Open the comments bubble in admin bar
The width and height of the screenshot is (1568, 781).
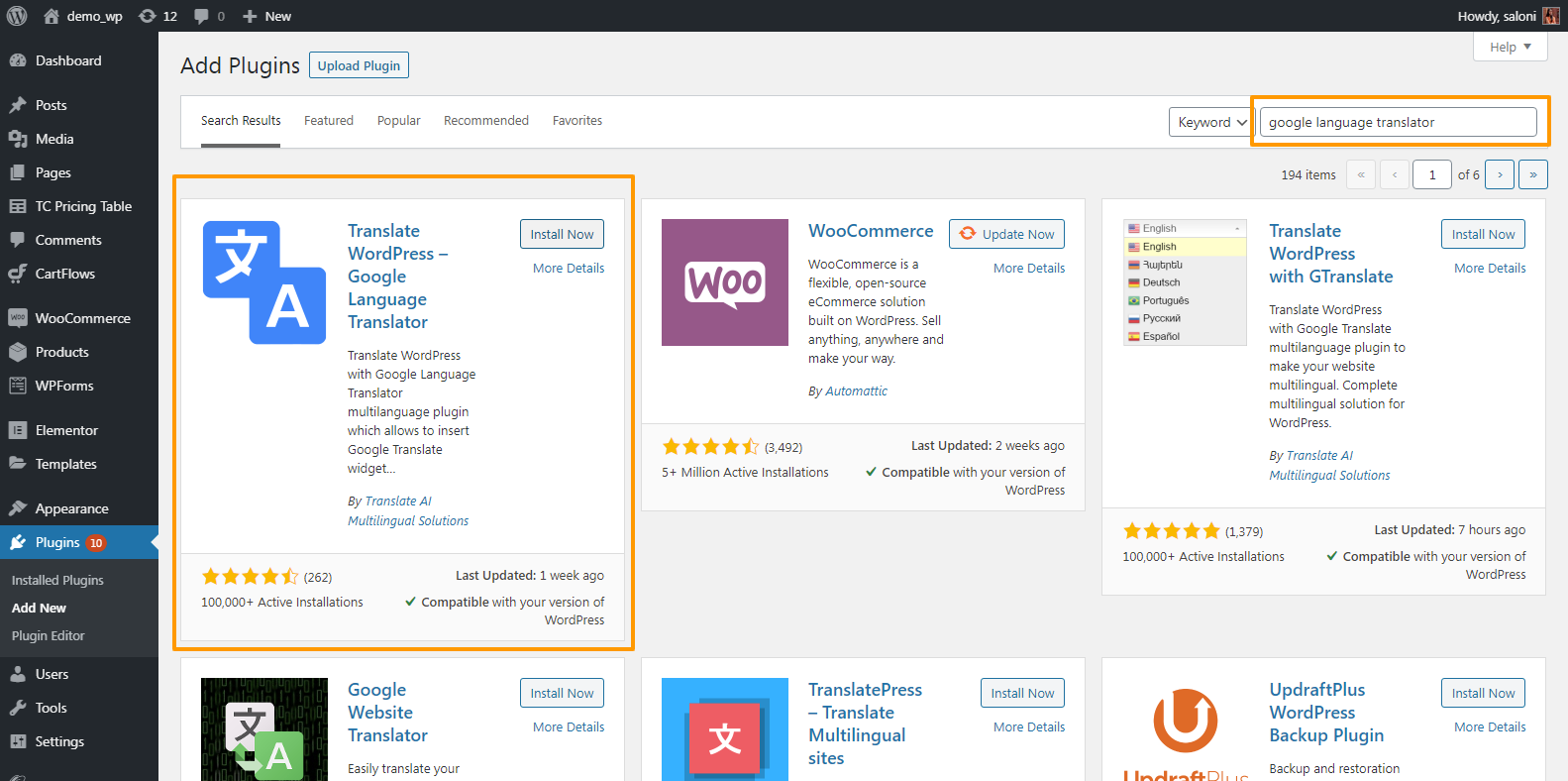[x=209, y=16]
